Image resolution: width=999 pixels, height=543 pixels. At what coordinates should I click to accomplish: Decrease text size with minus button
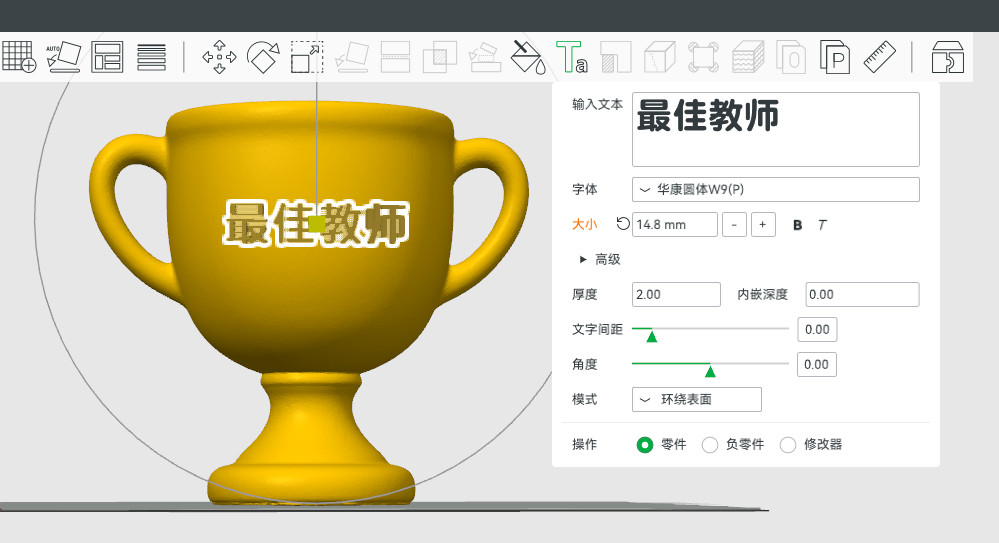click(x=734, y=224)
